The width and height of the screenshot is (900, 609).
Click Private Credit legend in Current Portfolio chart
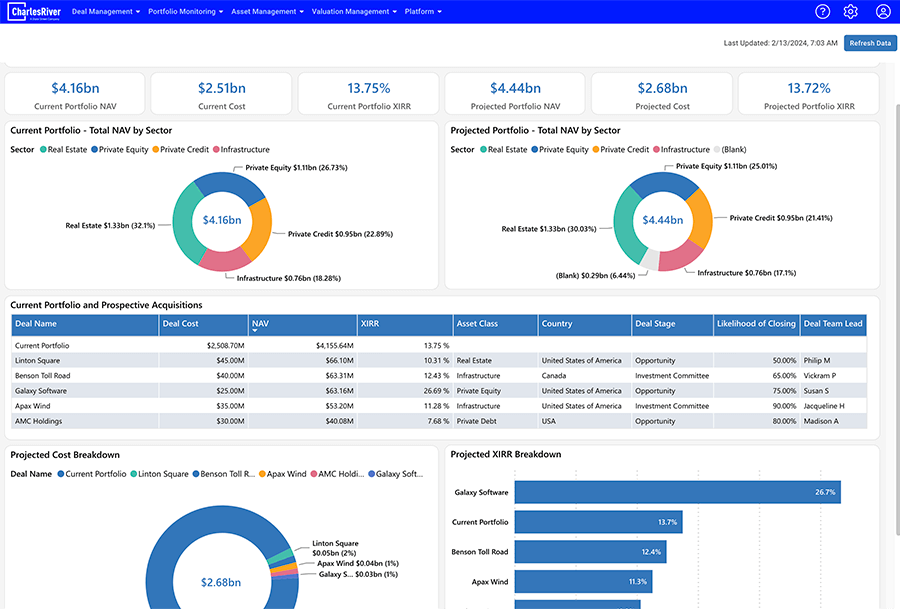(181, 150)
